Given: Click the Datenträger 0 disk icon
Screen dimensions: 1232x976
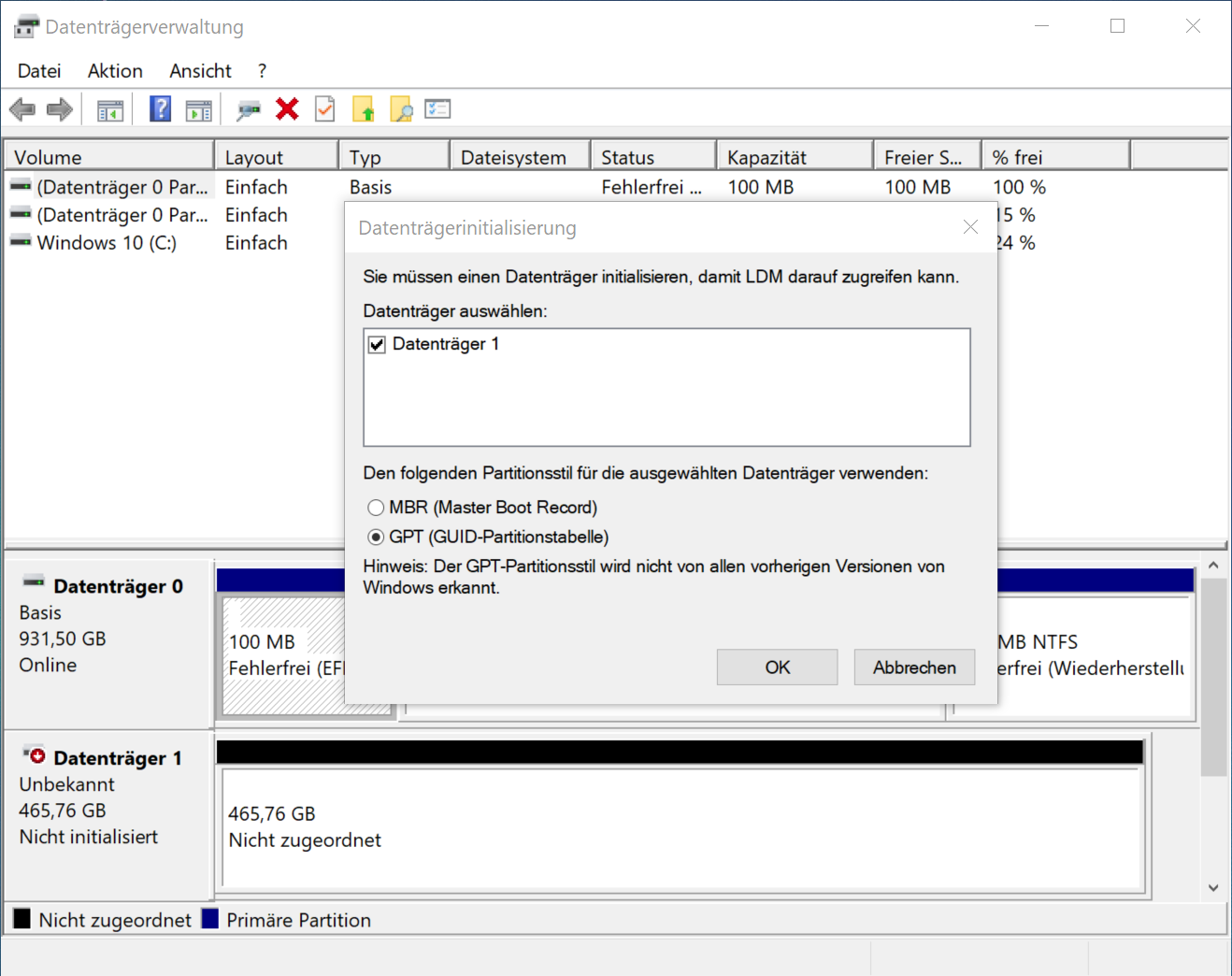Looking at the screenshot, I should point(34,581).
